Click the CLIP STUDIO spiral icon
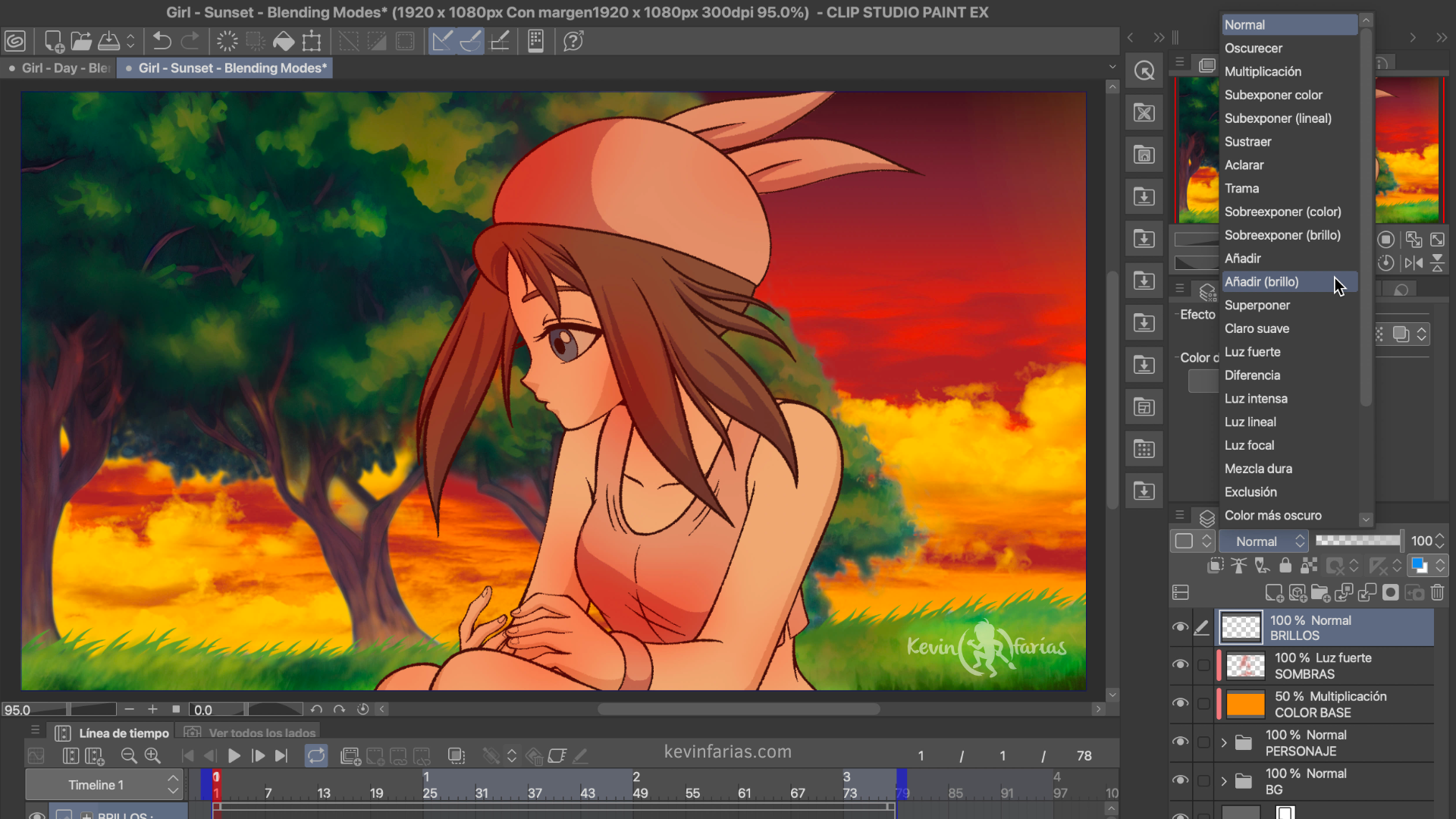The width and height of the screenshot is (1456, 819). [x=15, y=41]
